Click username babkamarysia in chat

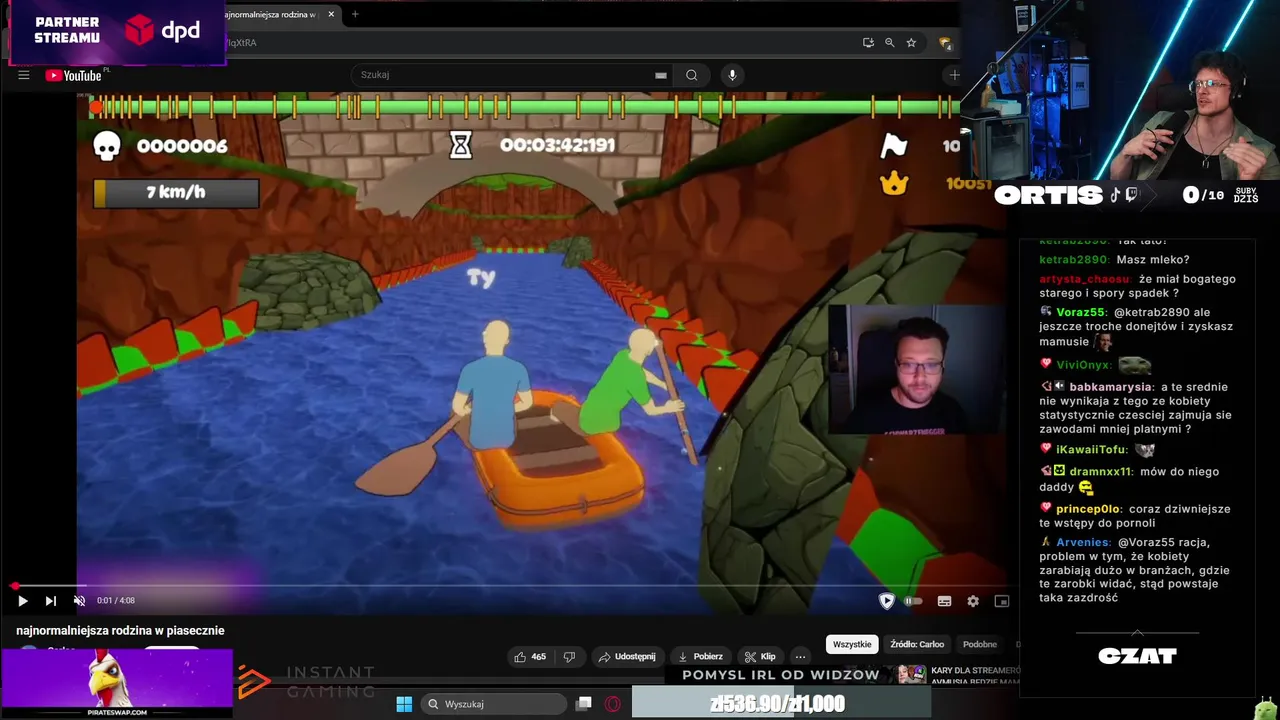click(x=1110, y=387)
